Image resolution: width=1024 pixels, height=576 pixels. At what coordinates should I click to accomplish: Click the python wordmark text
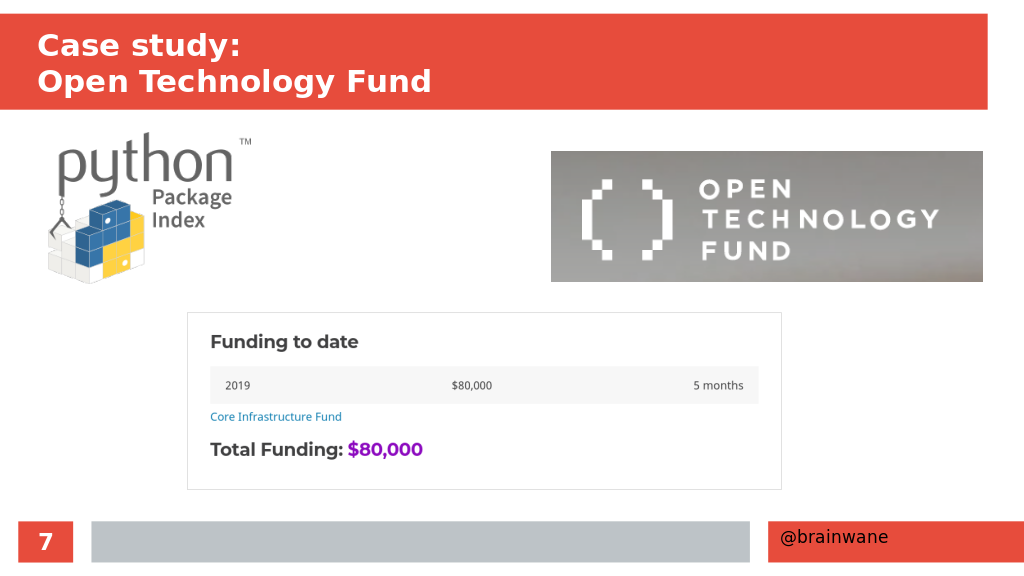[x=145, y=163]
